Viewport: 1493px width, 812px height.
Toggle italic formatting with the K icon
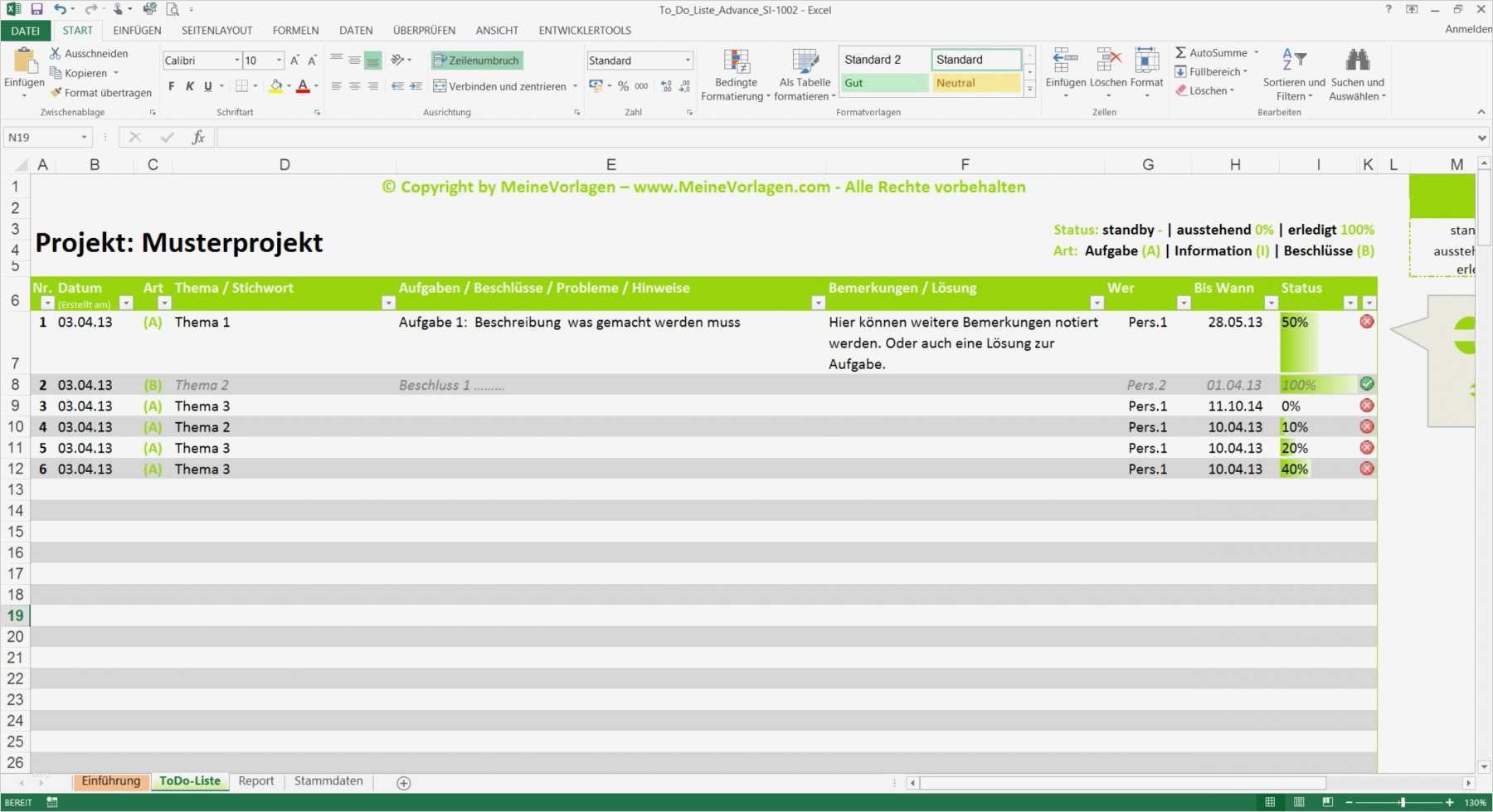pyautogui.click(x=189, y=85)
